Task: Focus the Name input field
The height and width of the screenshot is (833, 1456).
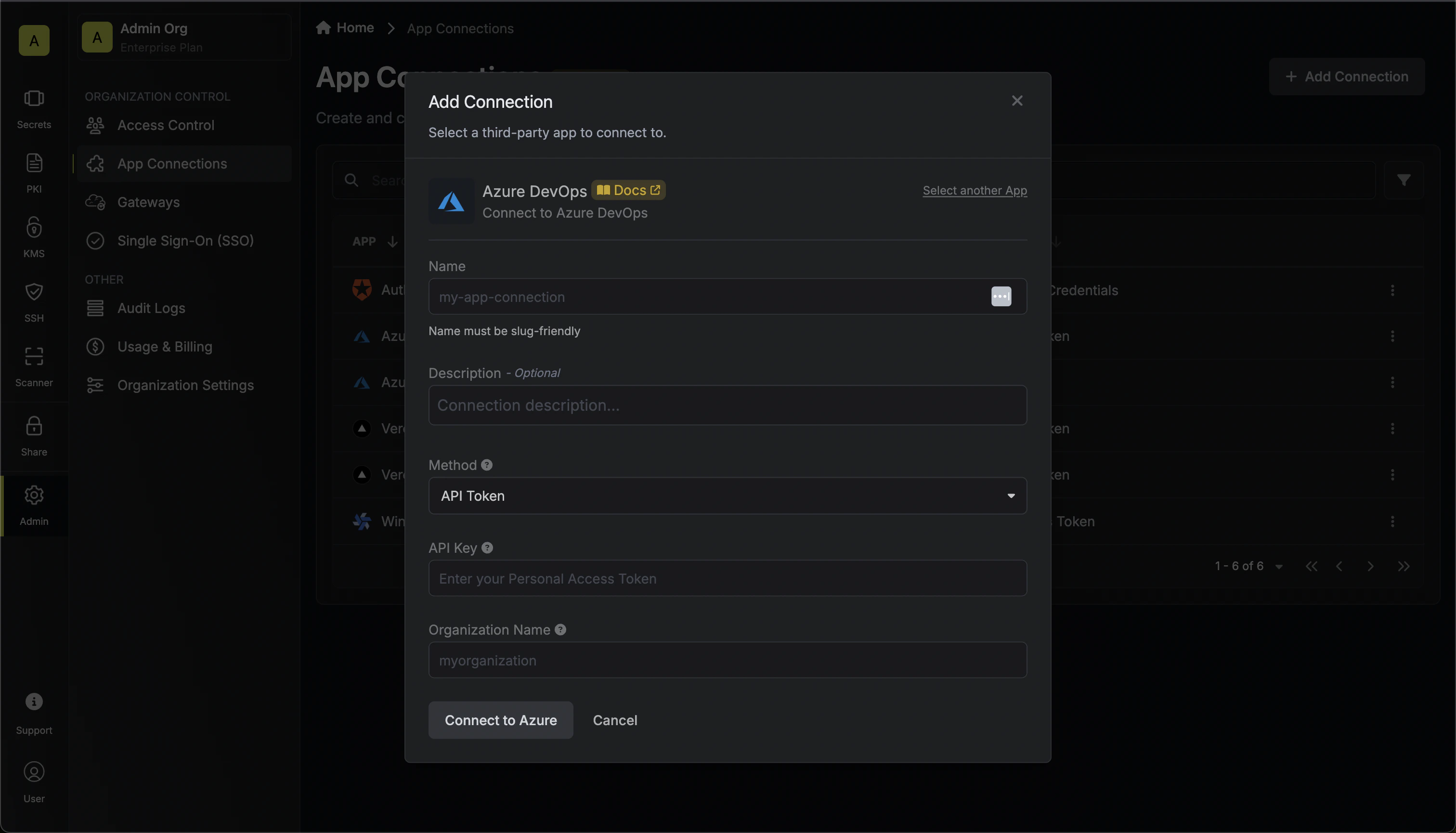Action: click(x=728, y=296)
